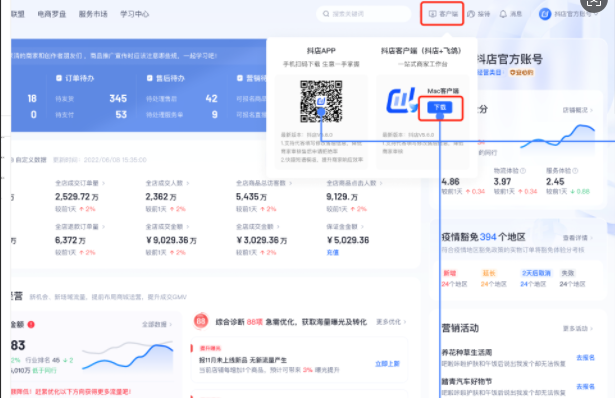This screenshot has width=615, height=398.
Task: Open 全部数据 chevron link
Action: (x=157, y=324)
